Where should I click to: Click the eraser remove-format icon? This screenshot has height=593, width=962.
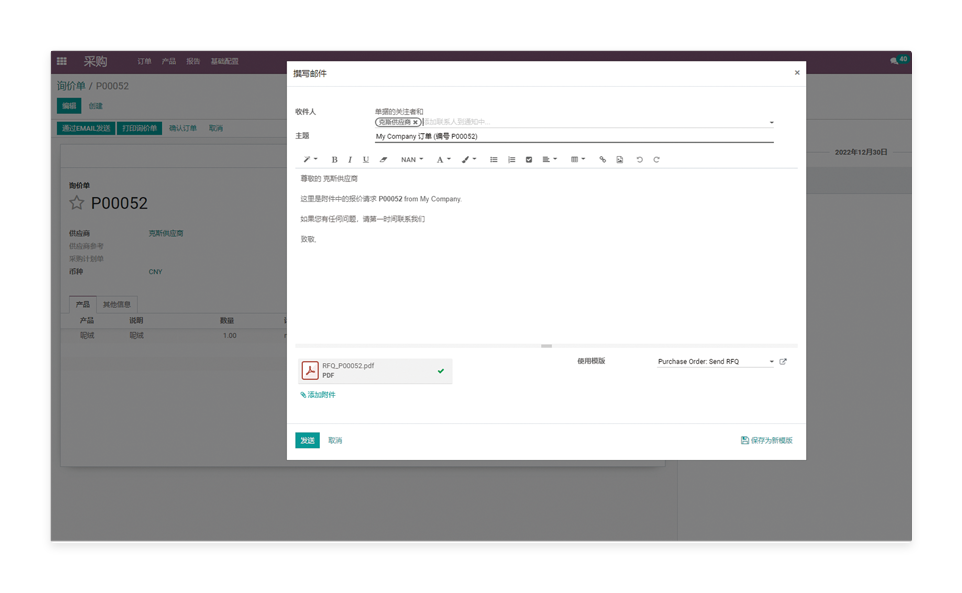pyautogui.click(x=383, y=160)
